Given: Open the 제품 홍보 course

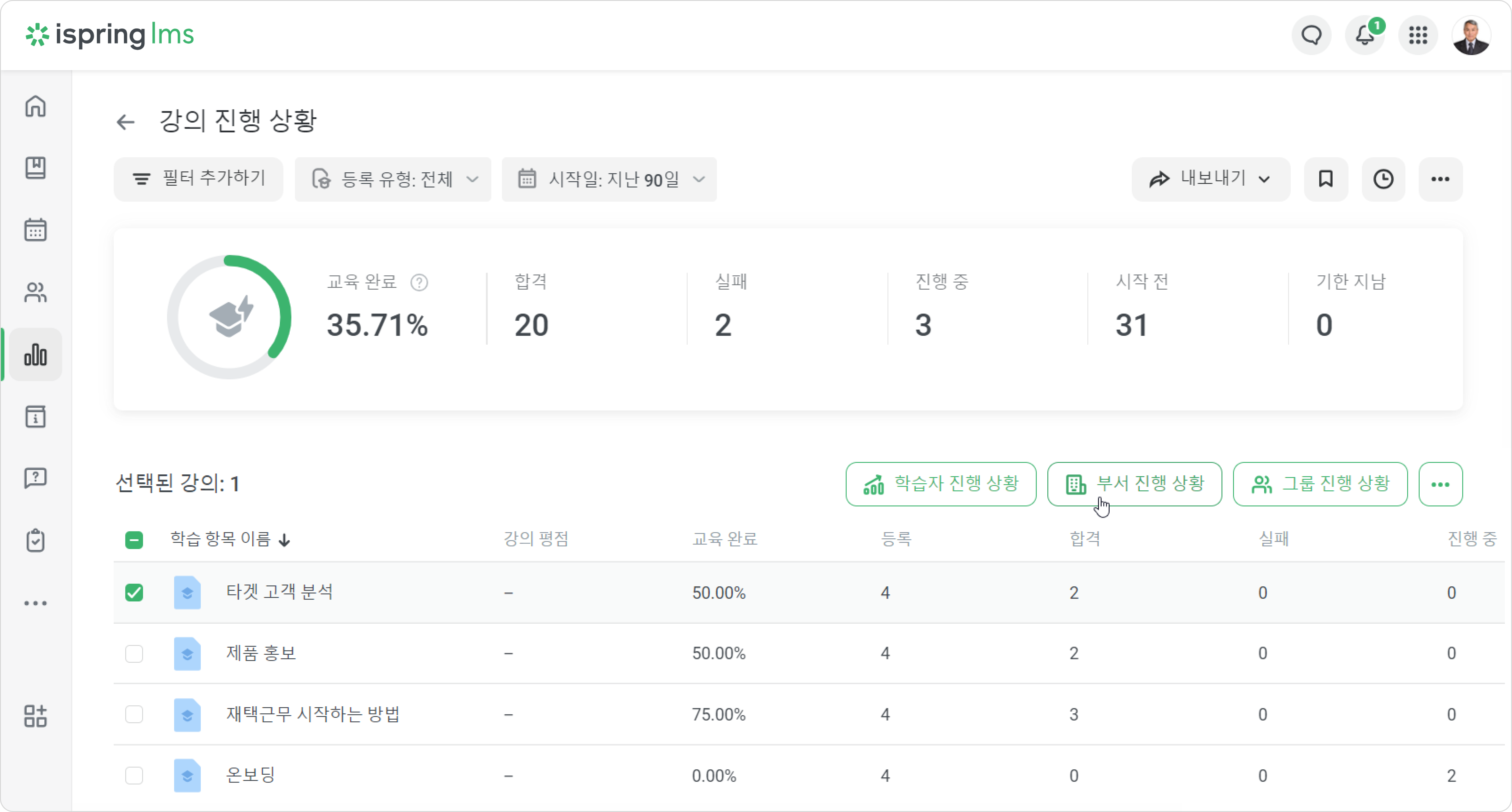Looking at the screenshot, I should [x=261, y=653].
